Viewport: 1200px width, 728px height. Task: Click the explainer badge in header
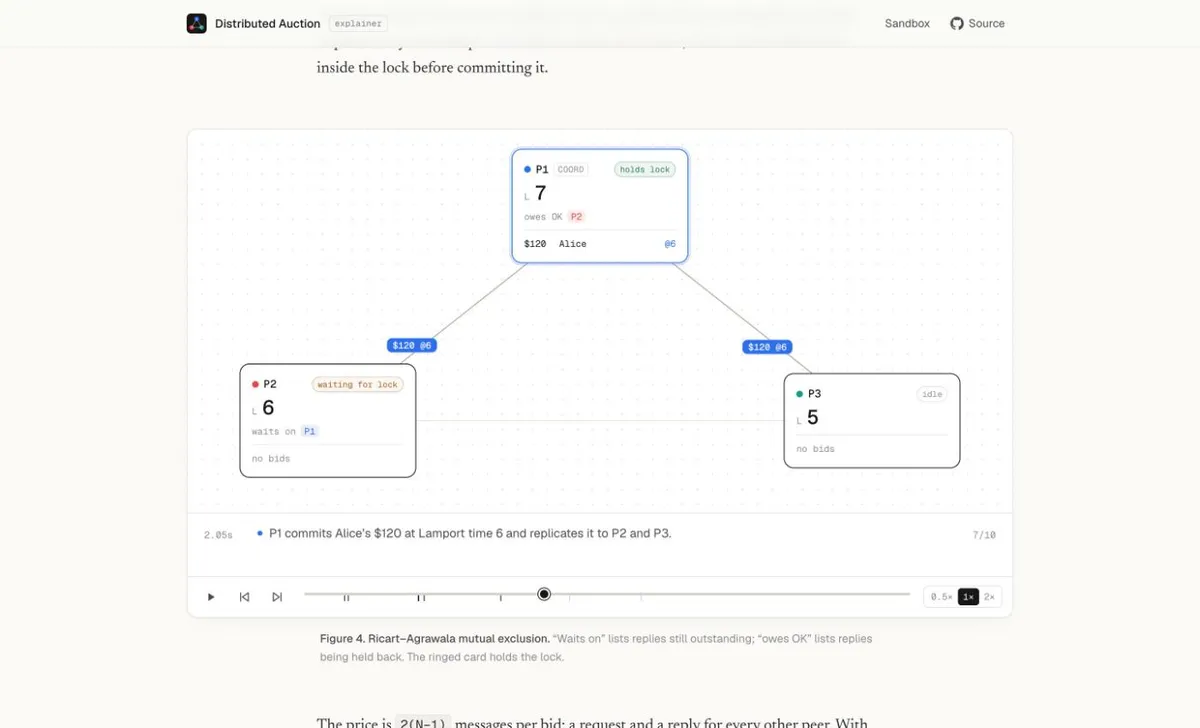[x=358, y=23]
